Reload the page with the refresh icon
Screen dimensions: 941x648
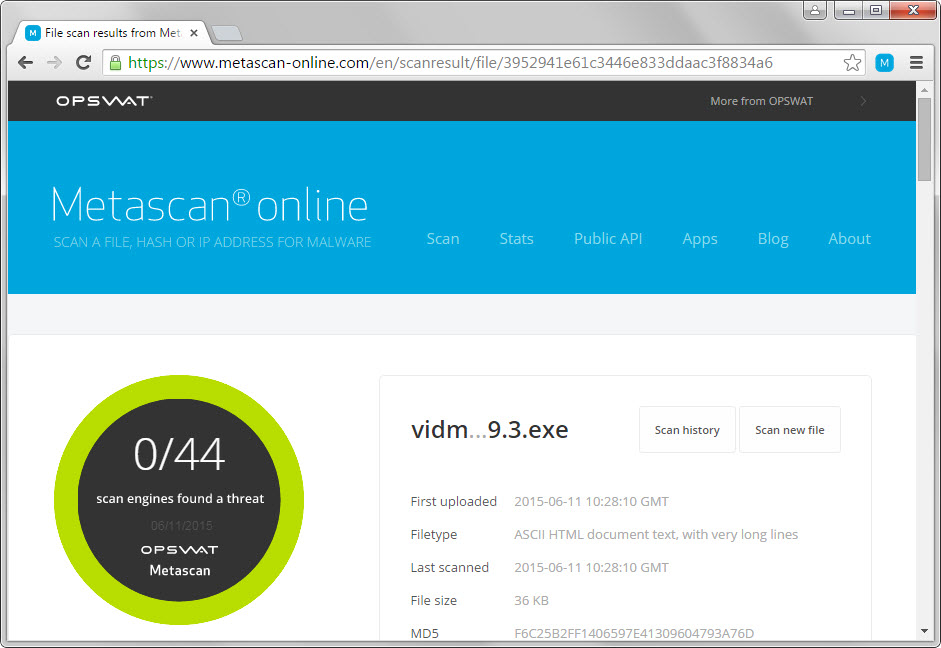click(x=83, y=62)
